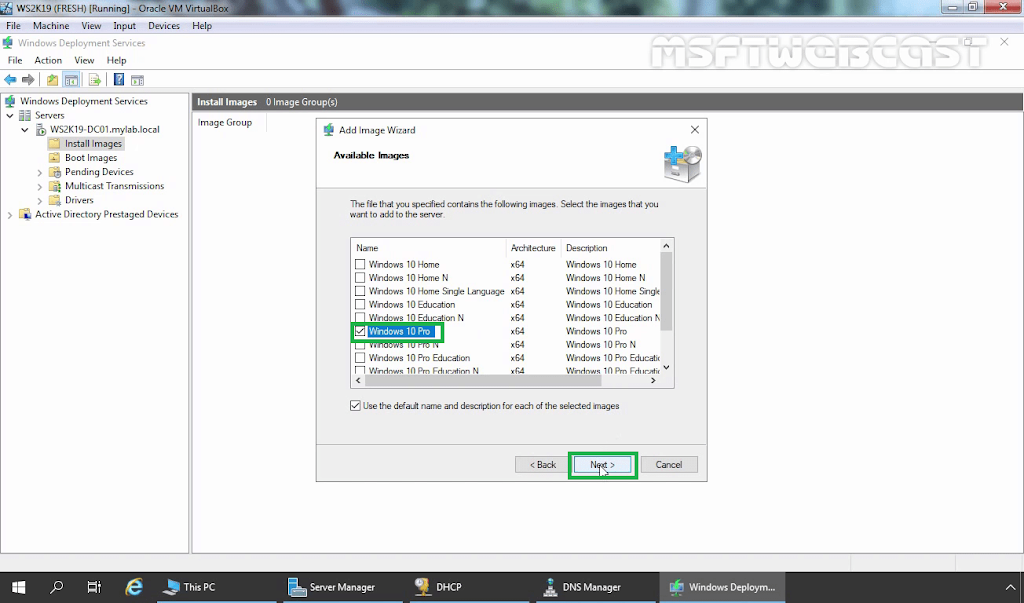Open the Boot Images folder in the tree
The height and width of the screenshot is (603, 1024).
tap(91, 157)
